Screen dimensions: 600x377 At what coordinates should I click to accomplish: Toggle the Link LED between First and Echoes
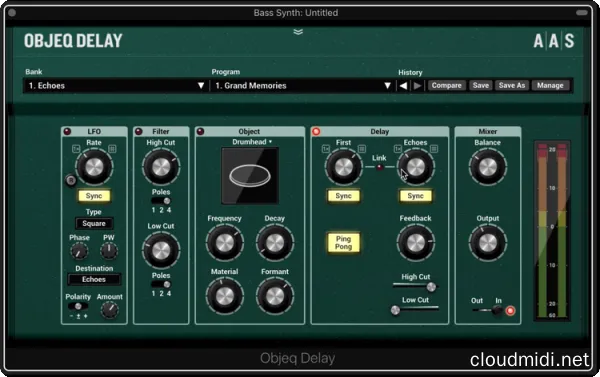pos(379,167)
